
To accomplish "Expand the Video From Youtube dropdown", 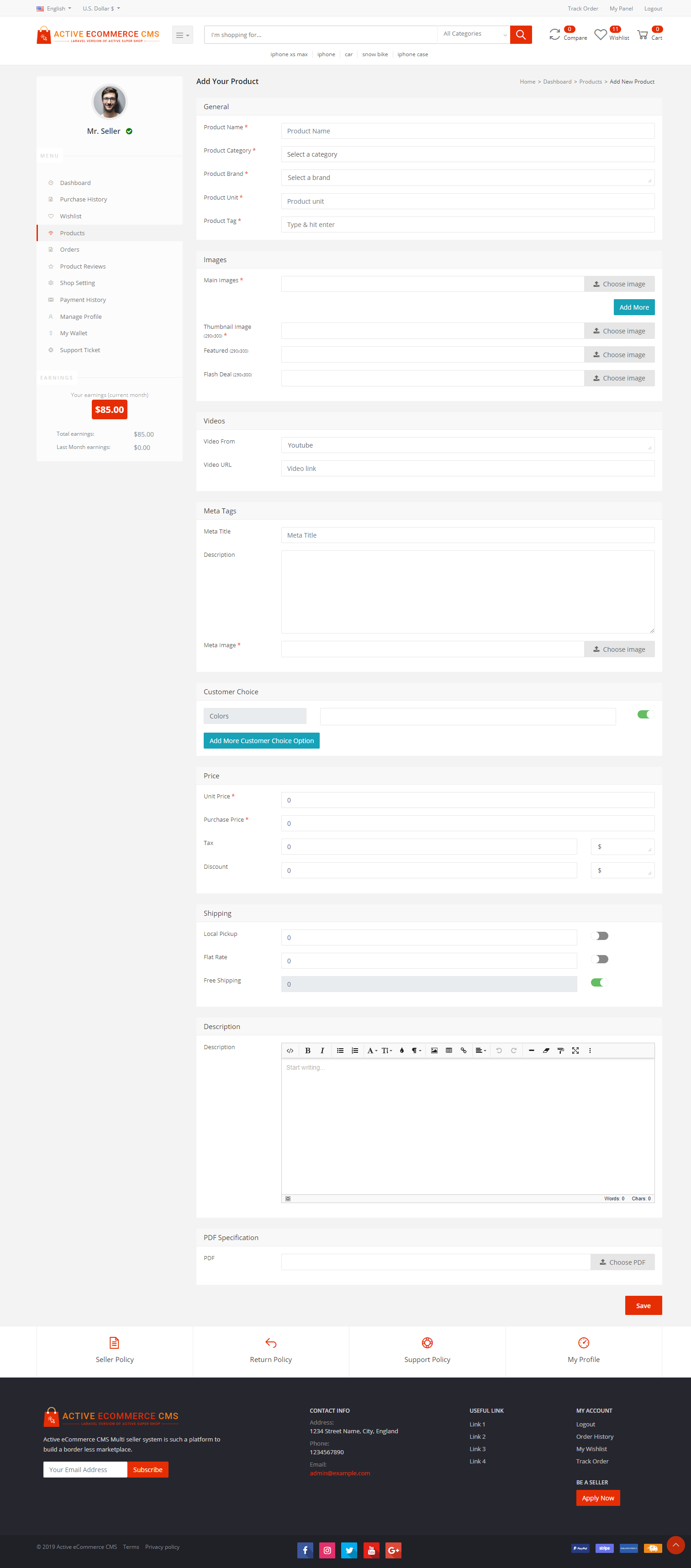I will point(468,445).
